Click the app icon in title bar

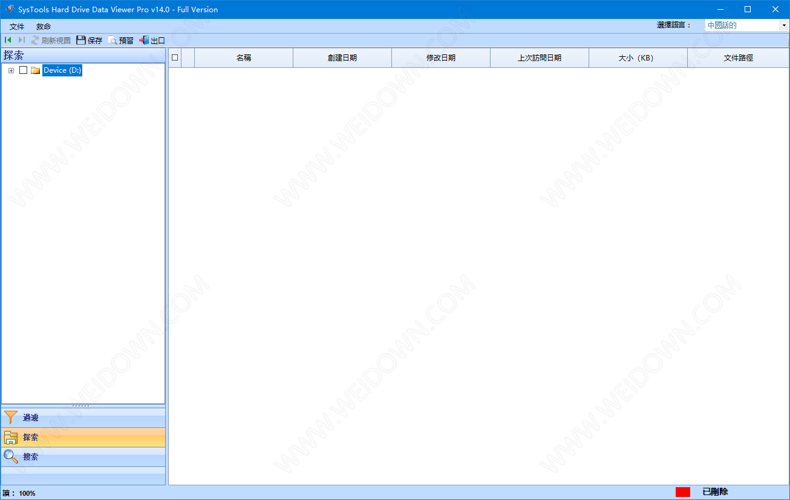[x=10, y=9]
